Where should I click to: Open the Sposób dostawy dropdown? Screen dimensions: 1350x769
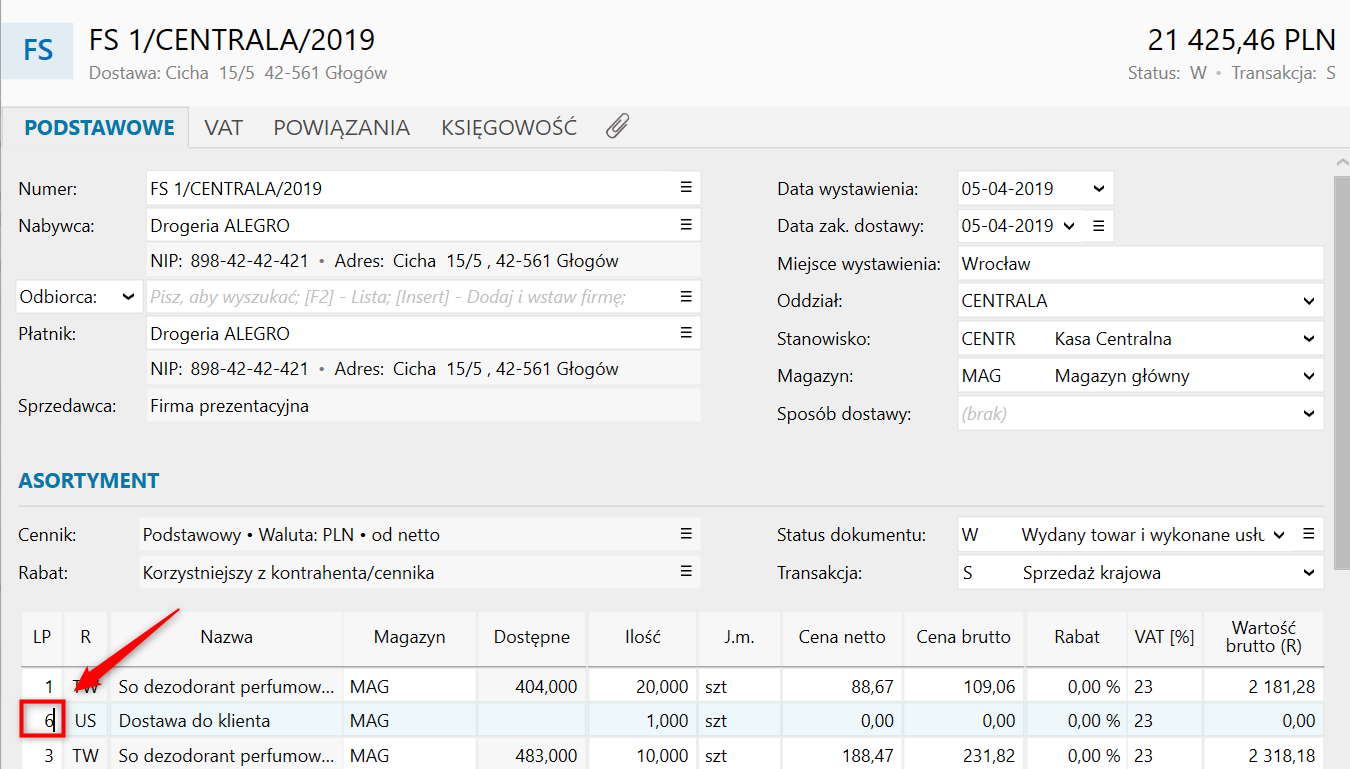pos(1309,413)
